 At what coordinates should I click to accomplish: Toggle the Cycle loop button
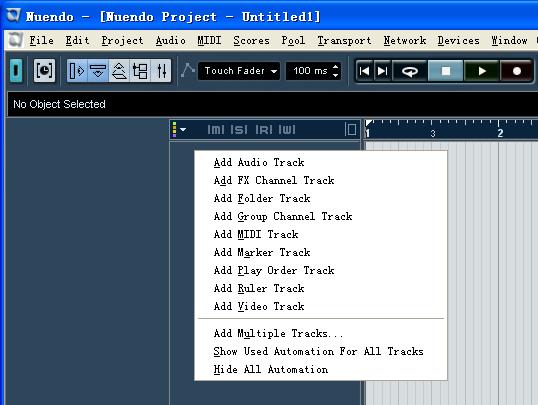[x=410, y=71]
